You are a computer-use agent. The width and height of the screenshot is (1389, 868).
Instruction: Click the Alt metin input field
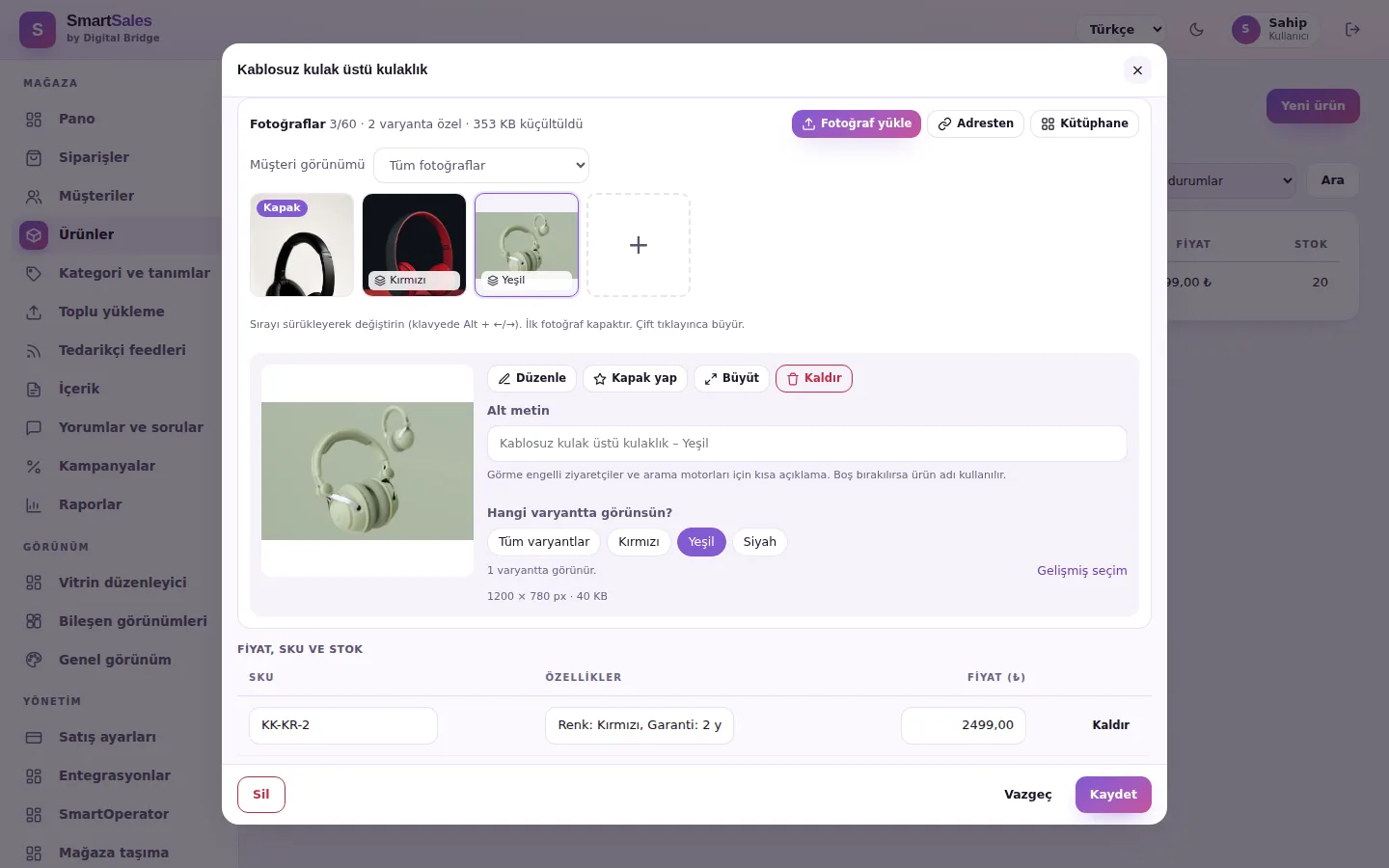coord(807,444)
